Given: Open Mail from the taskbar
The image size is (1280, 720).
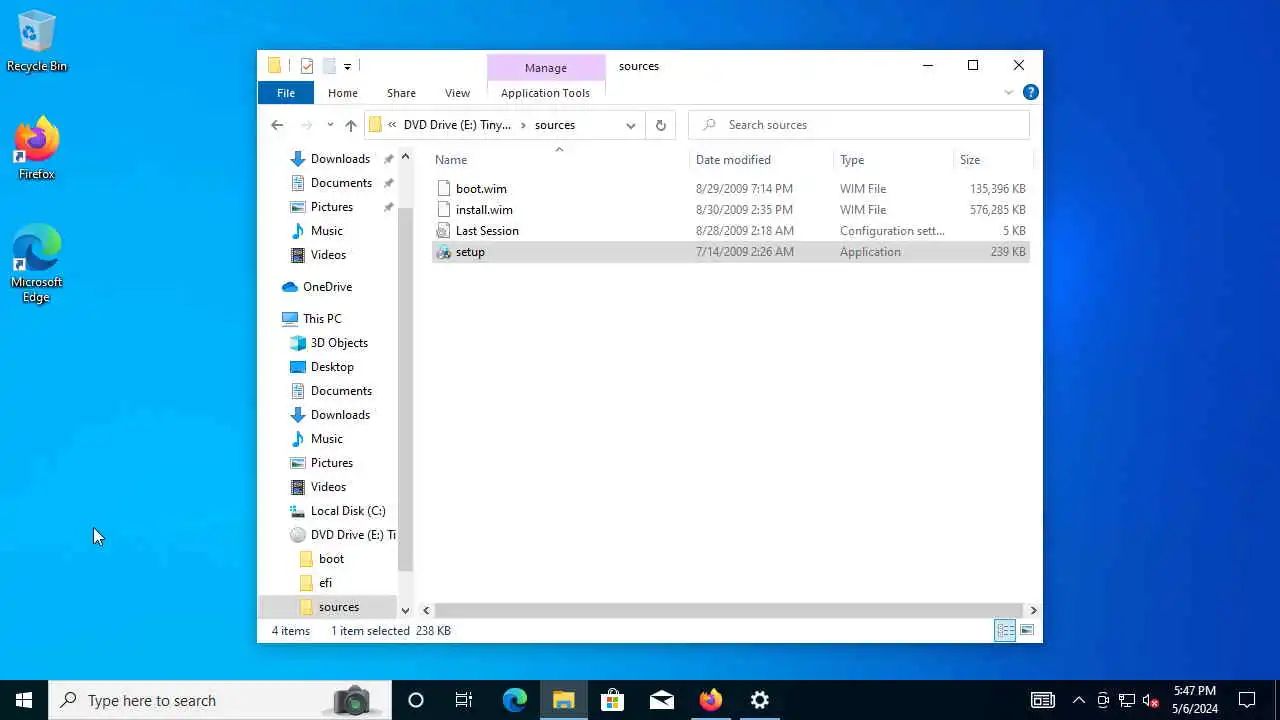Looking at the screenshot, I should pos(662,700).
